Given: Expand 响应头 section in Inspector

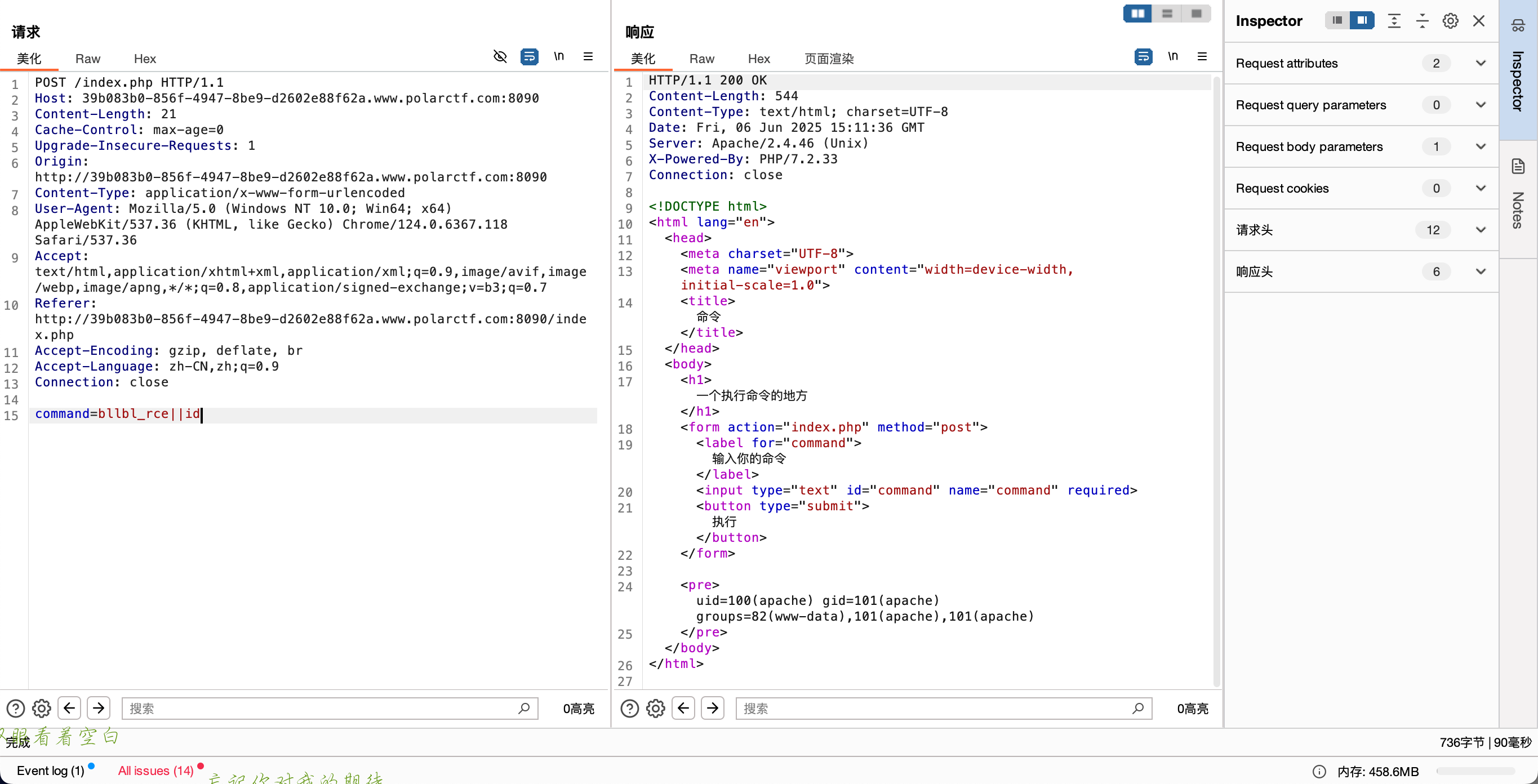Looking at the screenshot, I should point(1480,271).
